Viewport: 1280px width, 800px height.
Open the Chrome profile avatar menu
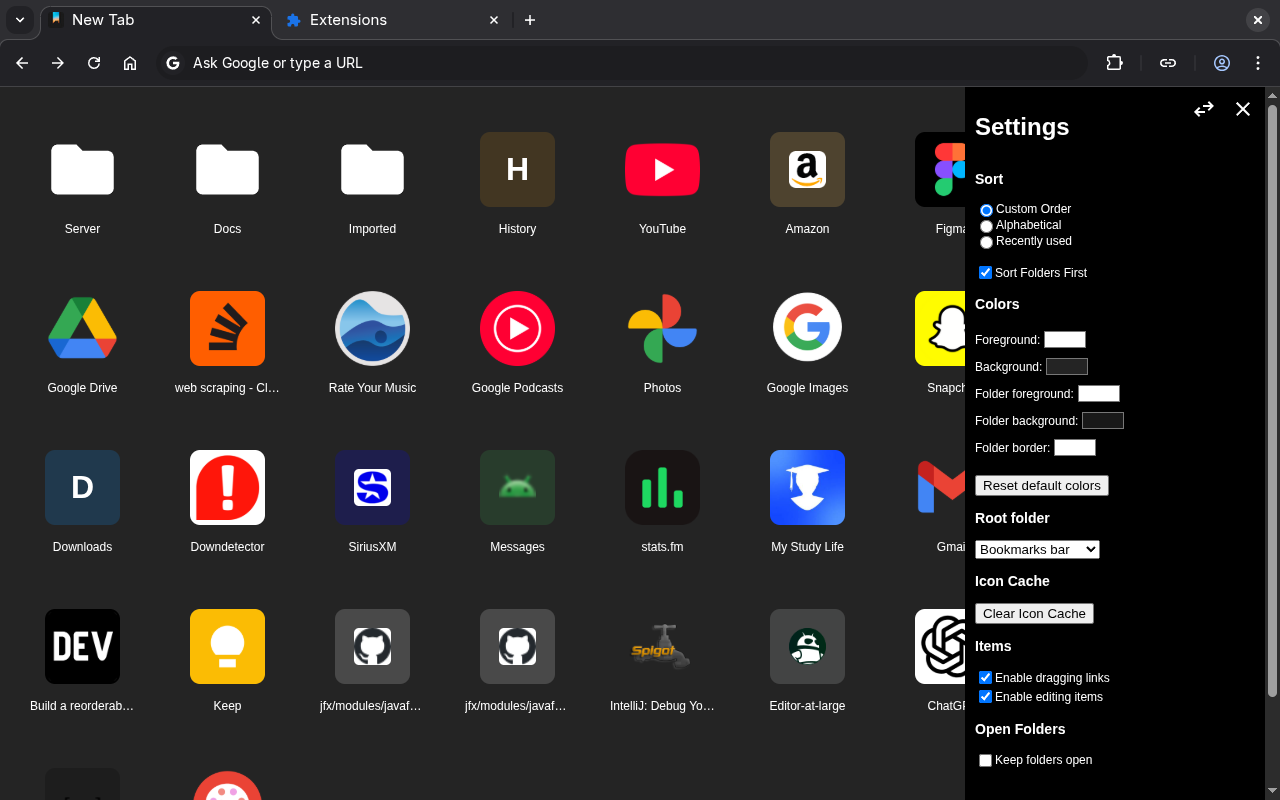click(1222, 63)
